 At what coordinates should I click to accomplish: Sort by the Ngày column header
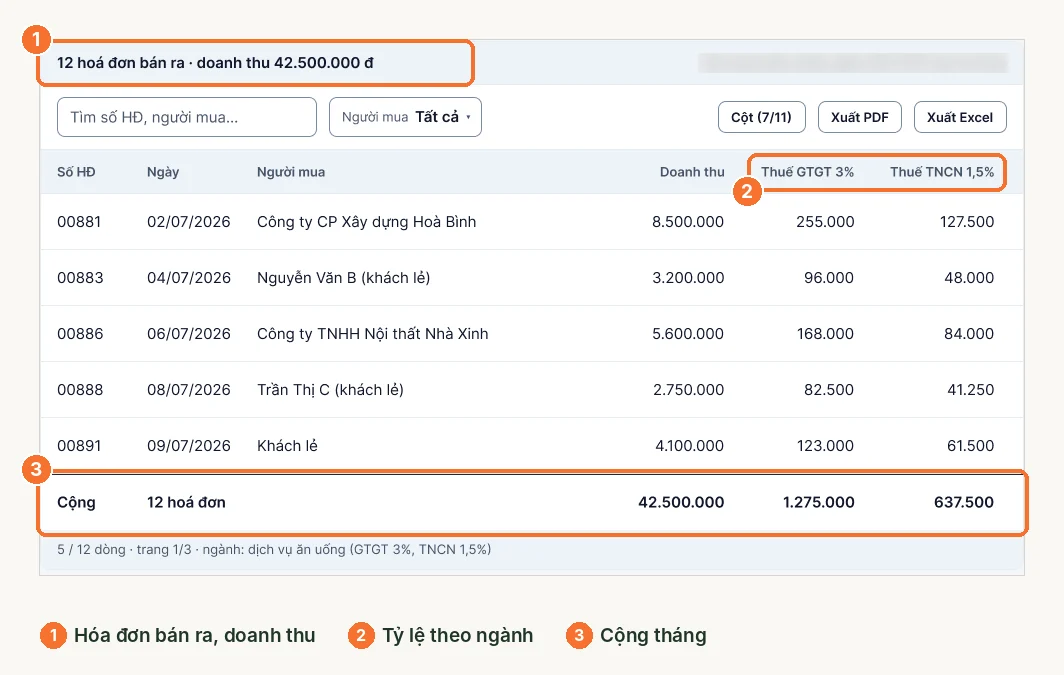163,172
